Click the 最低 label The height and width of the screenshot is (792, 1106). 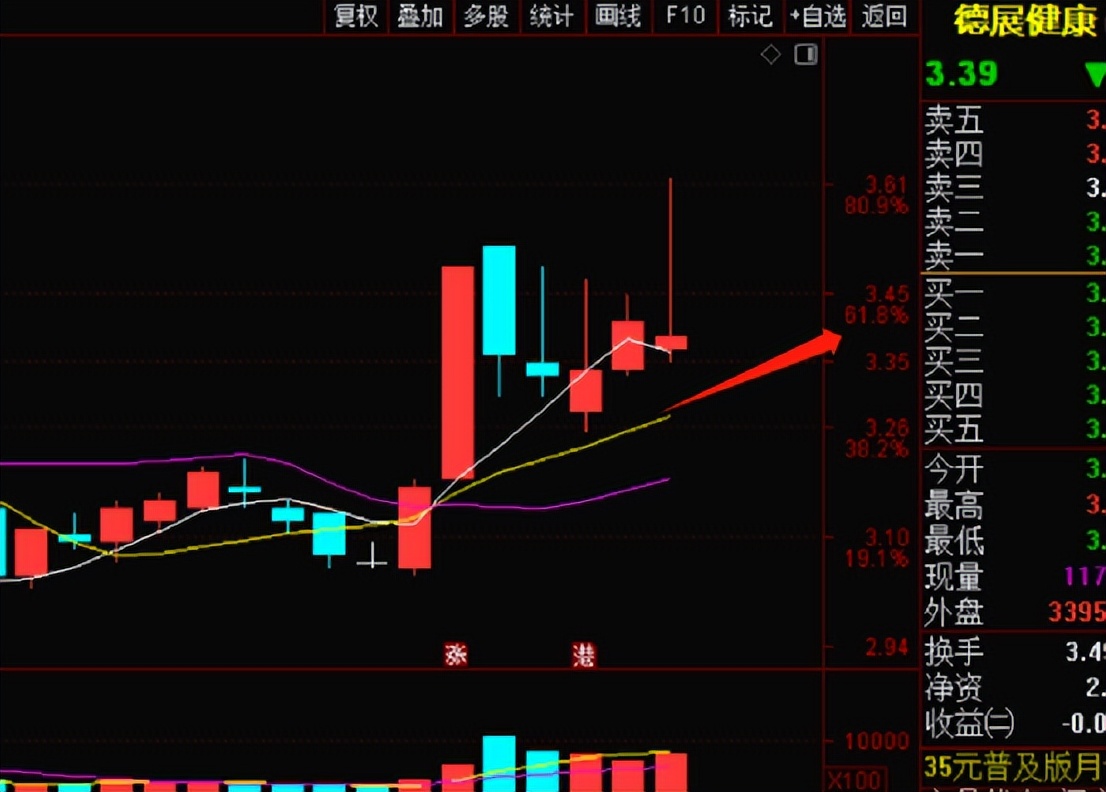tap(954, 541)
